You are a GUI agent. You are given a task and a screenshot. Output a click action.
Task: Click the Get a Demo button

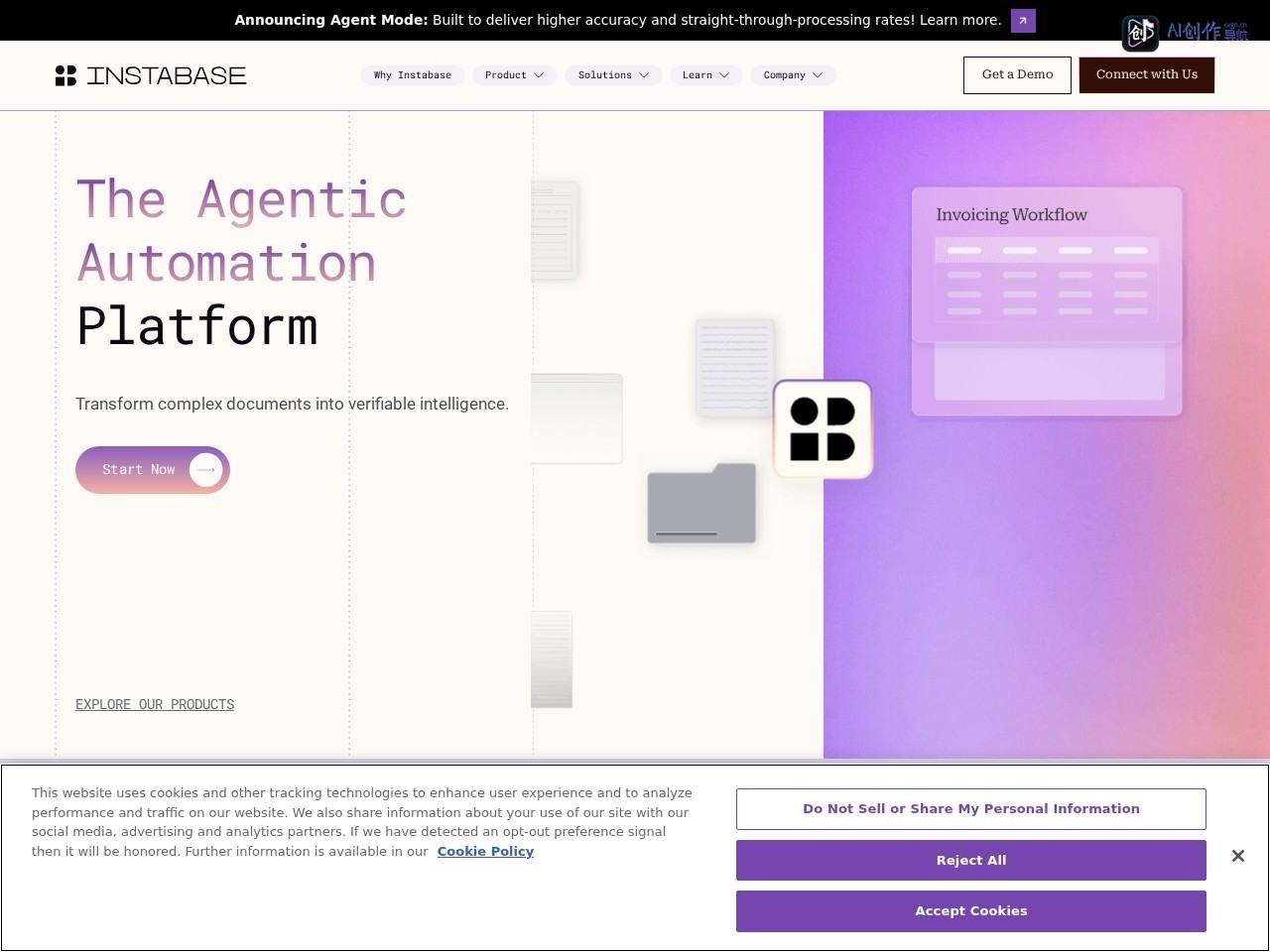coord(1017,75)
